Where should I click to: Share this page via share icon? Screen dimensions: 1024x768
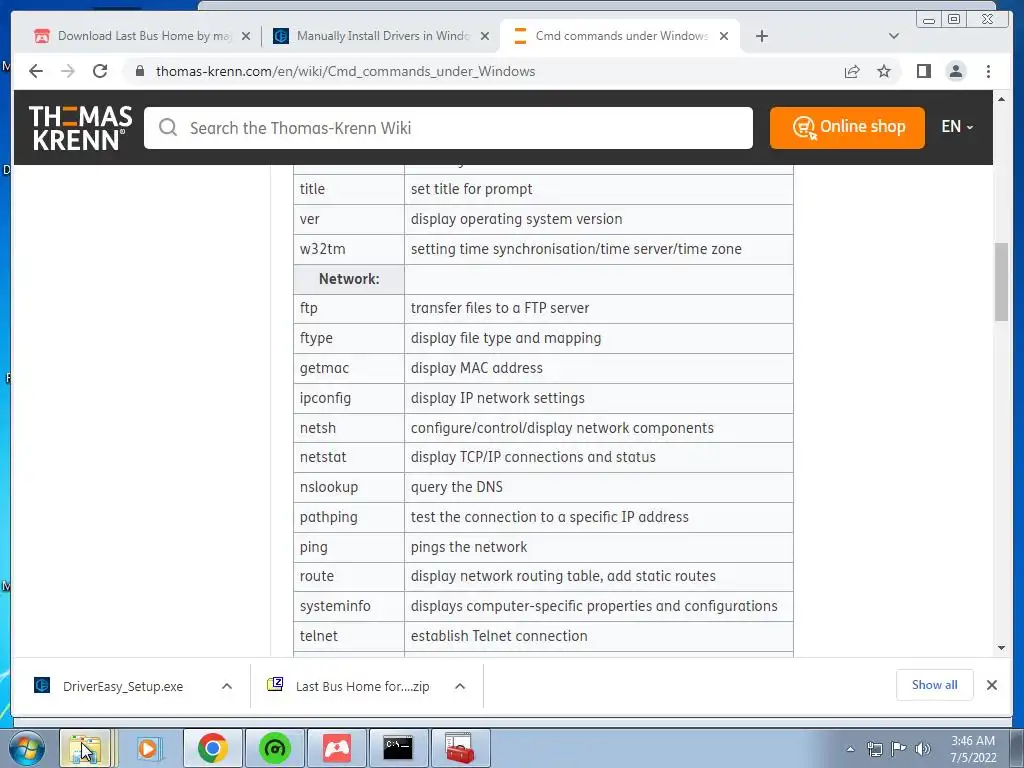click(x=852, y=71)
